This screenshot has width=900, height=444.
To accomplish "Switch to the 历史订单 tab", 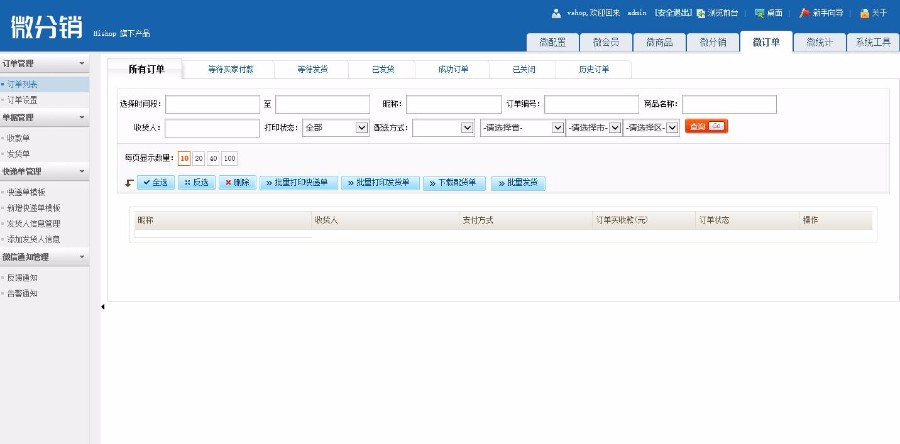I will click(x=594, y=69).
